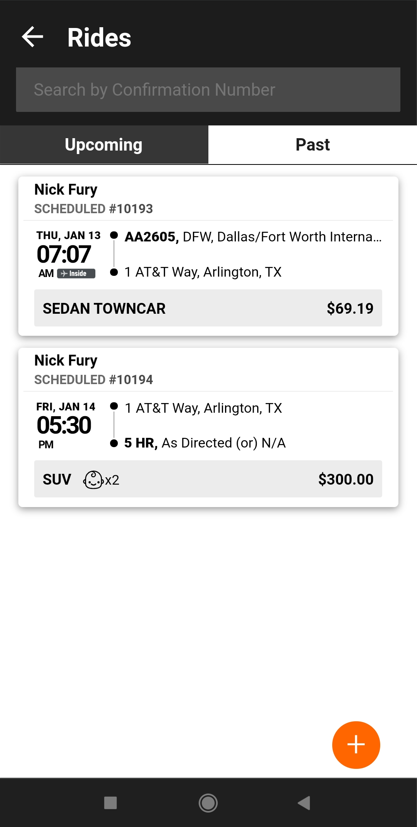The image size is (417, 827).
Task: Tap Android back triangle button
Action: tap(304, 803)
